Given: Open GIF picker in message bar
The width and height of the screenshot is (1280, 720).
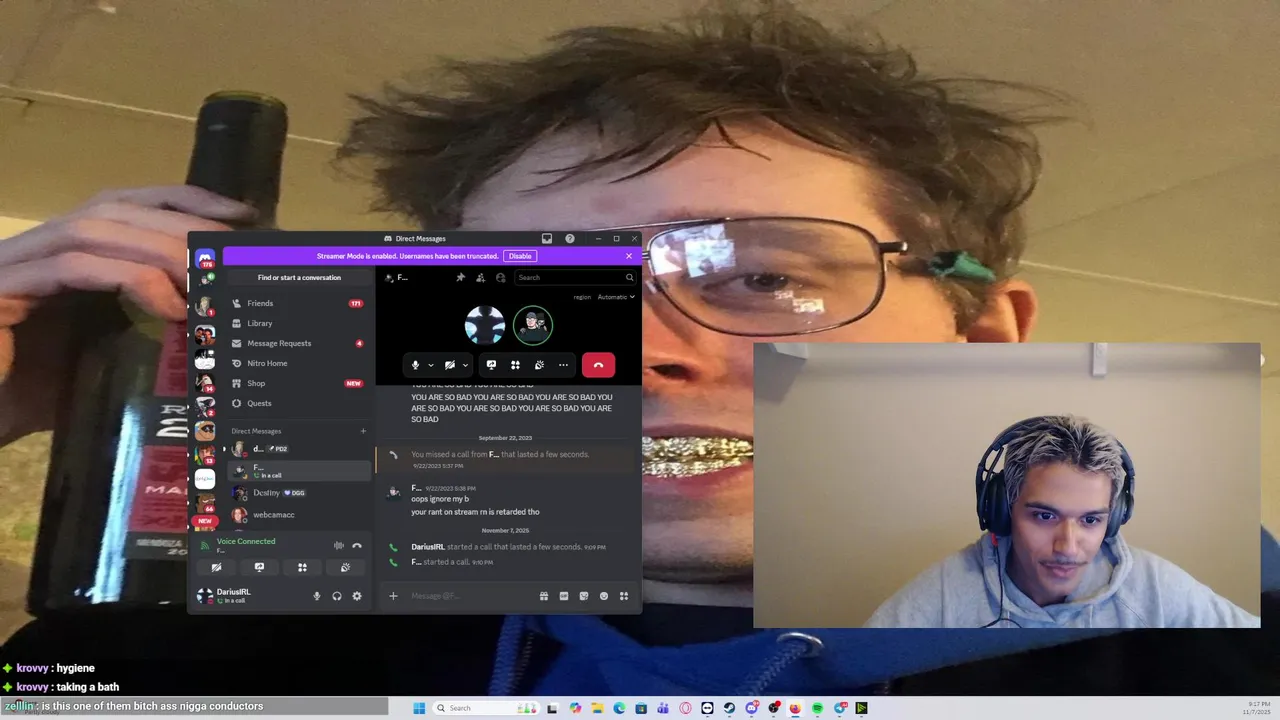Looking at the screenshot, I should point(564,596).
